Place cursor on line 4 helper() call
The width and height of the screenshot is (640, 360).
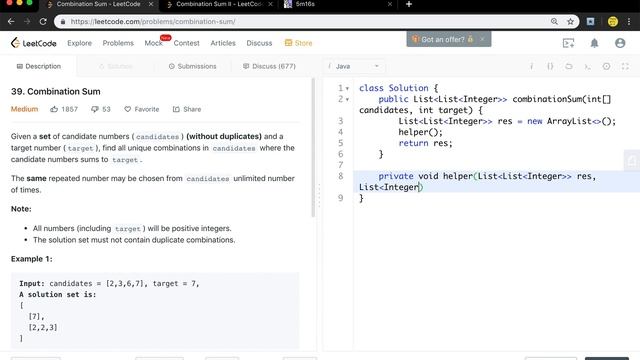click(x=420, y=132)
